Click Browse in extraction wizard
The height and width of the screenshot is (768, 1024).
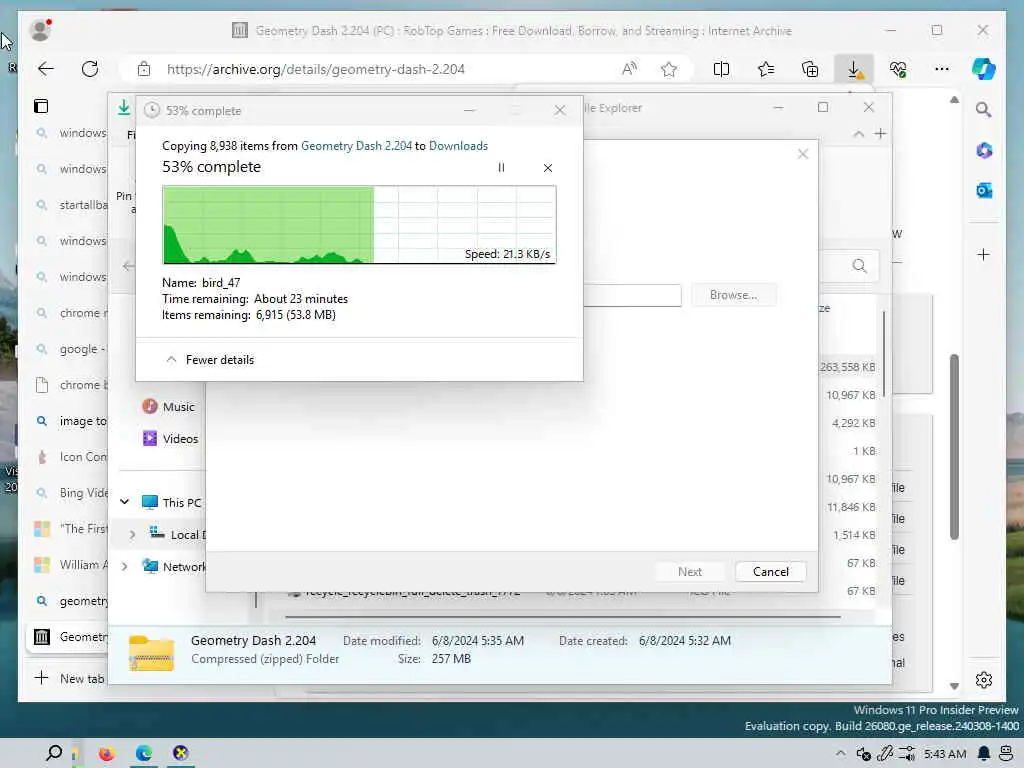coord(733,295)
